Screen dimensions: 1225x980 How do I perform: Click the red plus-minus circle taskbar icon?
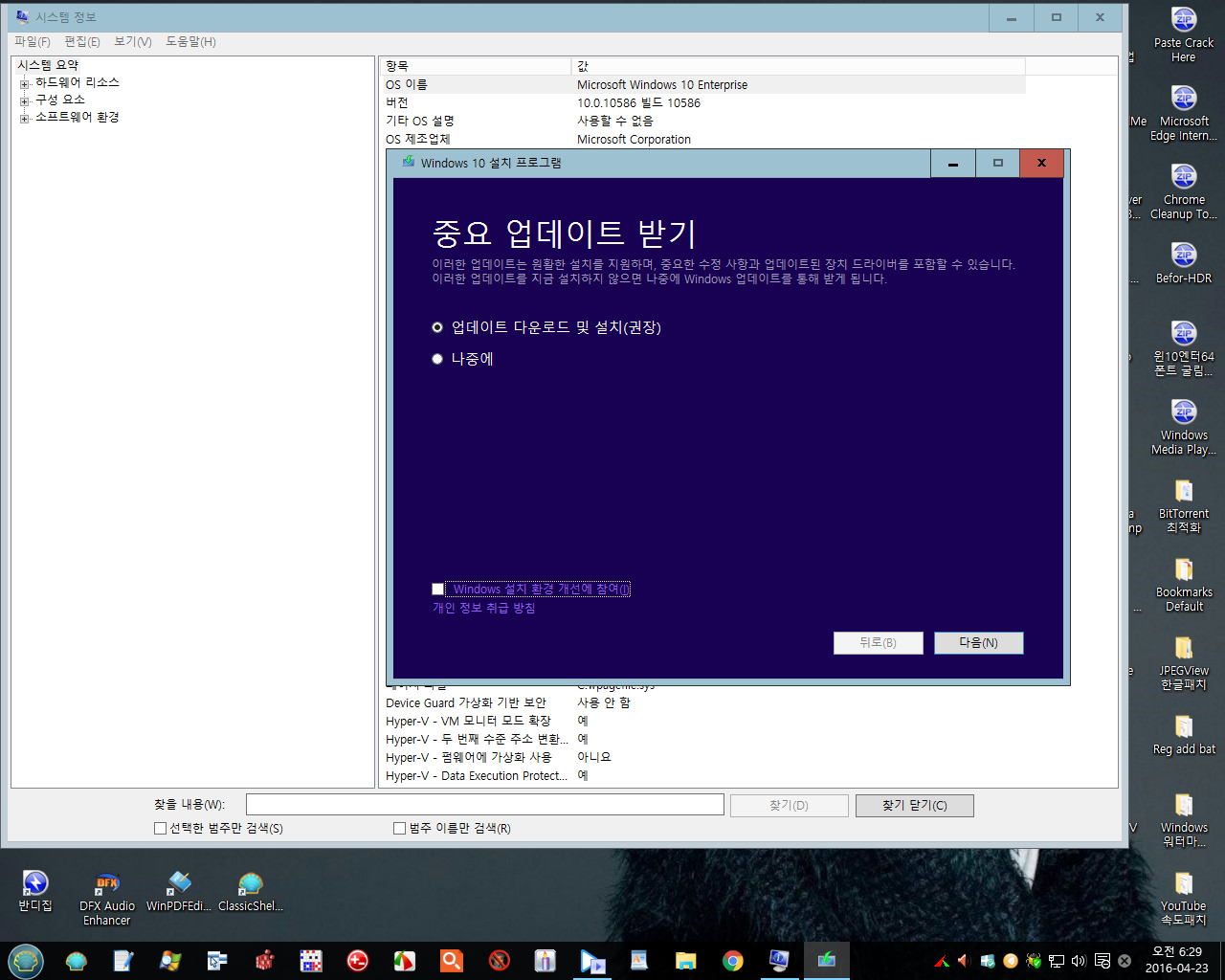coord(358,961)
